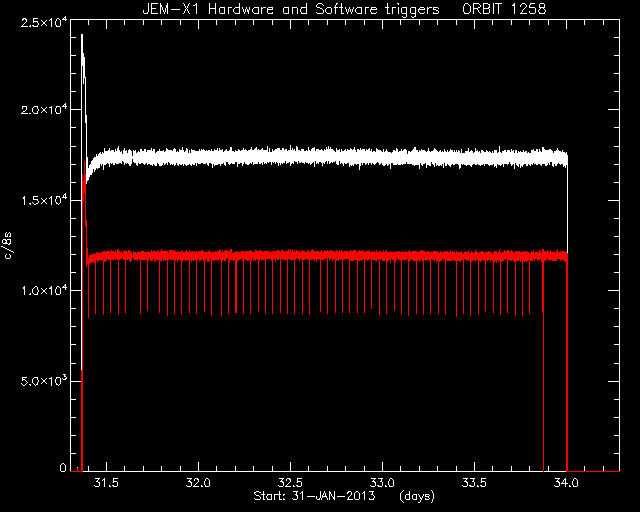Click the 2.5×10⁴ y-axis label
The width and height of the screenshot is (640, 512).
point(44,21)
